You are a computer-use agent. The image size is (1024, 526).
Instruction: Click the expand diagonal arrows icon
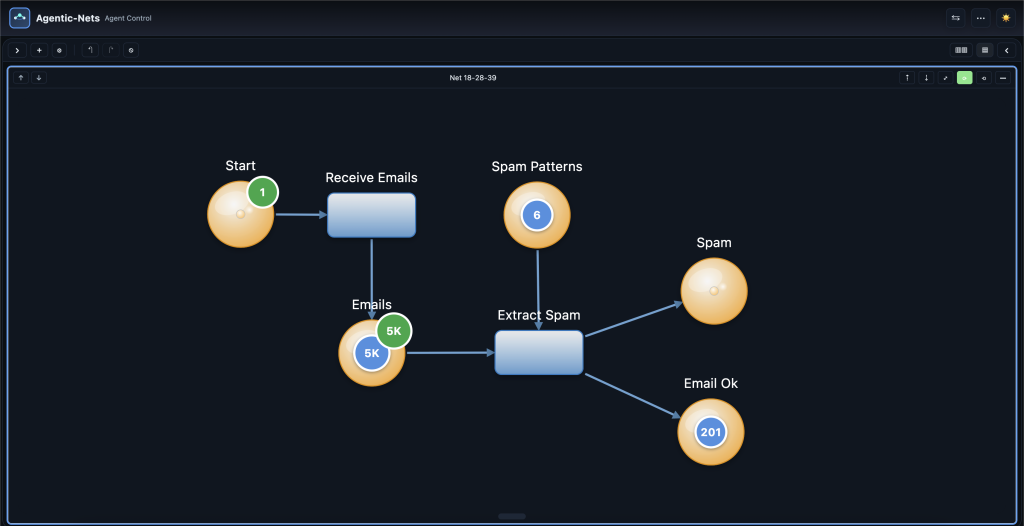click(945, 77)
